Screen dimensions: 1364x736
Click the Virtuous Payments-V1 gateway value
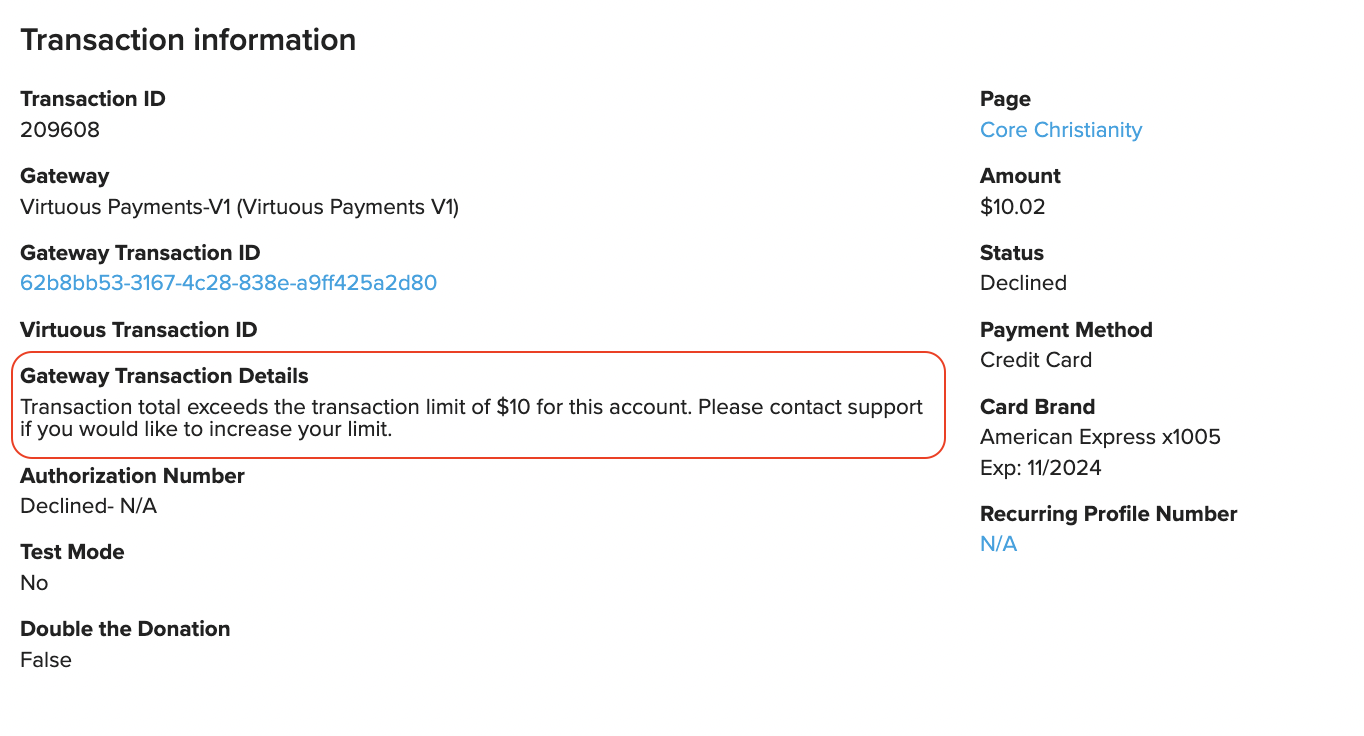239,207
